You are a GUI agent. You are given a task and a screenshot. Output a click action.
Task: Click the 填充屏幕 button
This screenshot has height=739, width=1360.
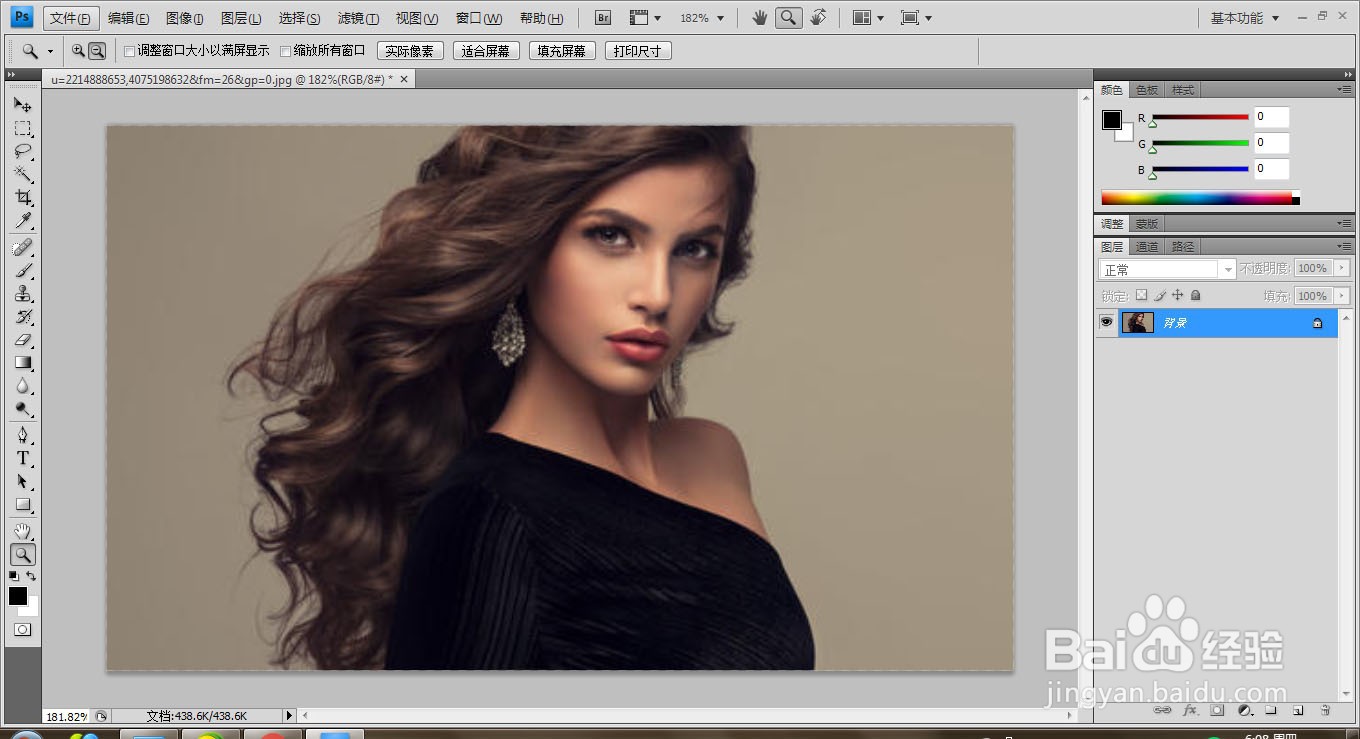(562, 51)
